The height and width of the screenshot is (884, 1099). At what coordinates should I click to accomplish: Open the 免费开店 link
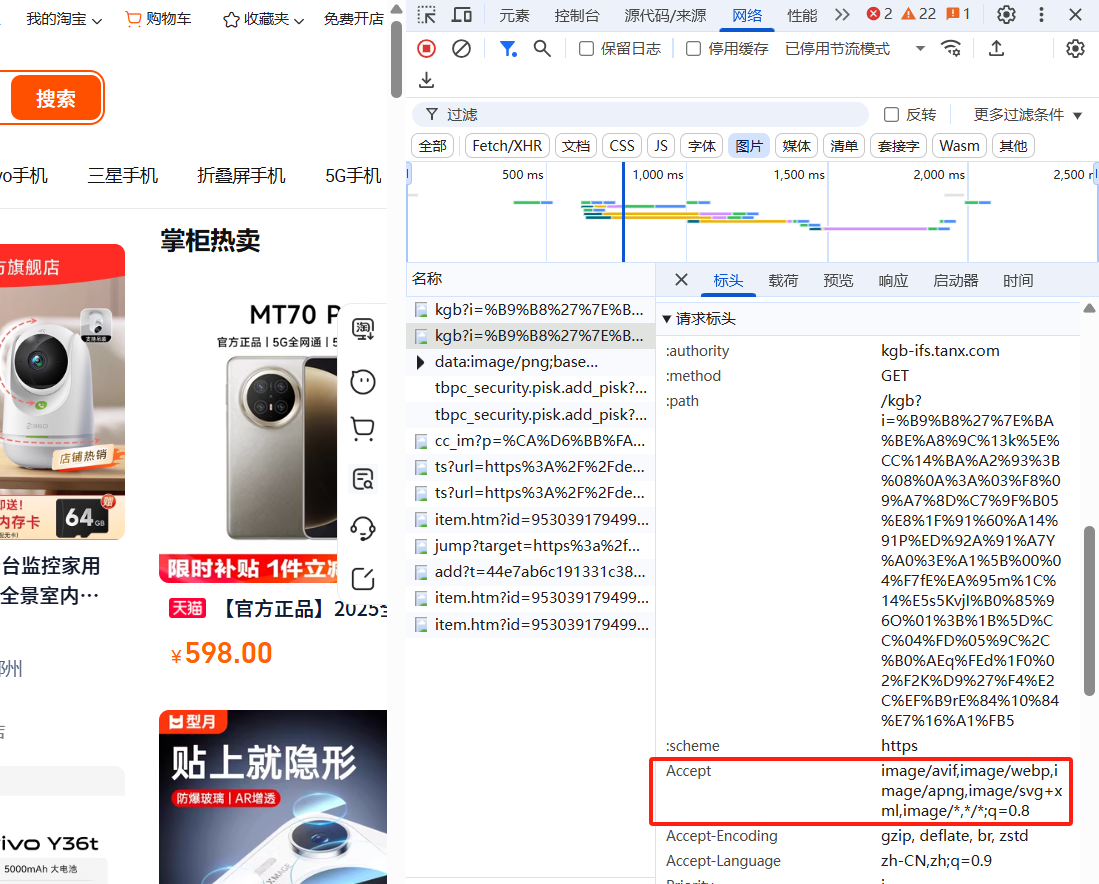[353, 19]
